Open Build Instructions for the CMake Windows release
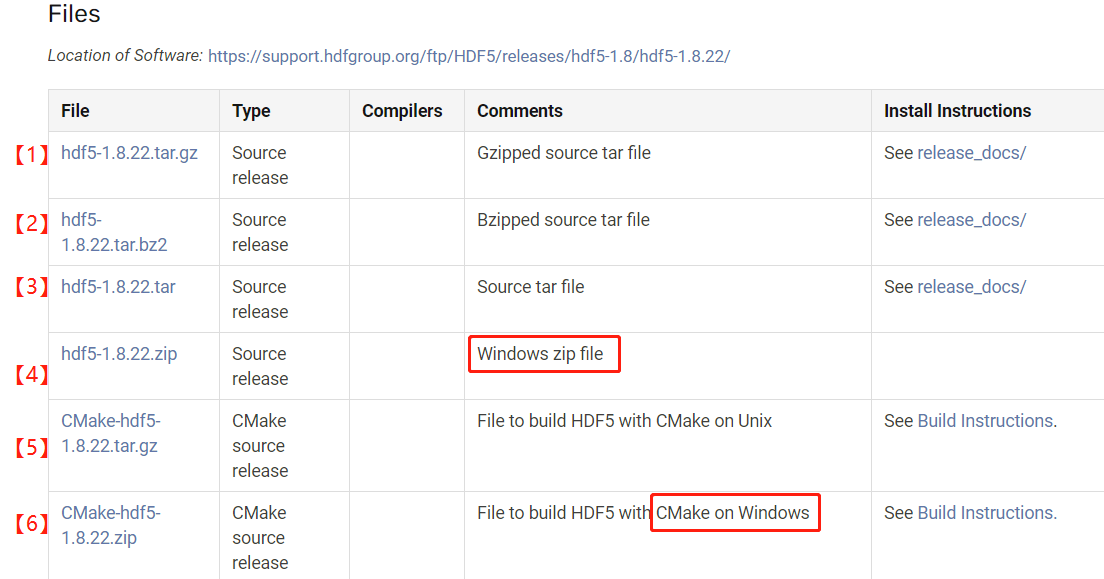Image resolution: width=1104 pixels, height=579 pixels. coord(985,512)
